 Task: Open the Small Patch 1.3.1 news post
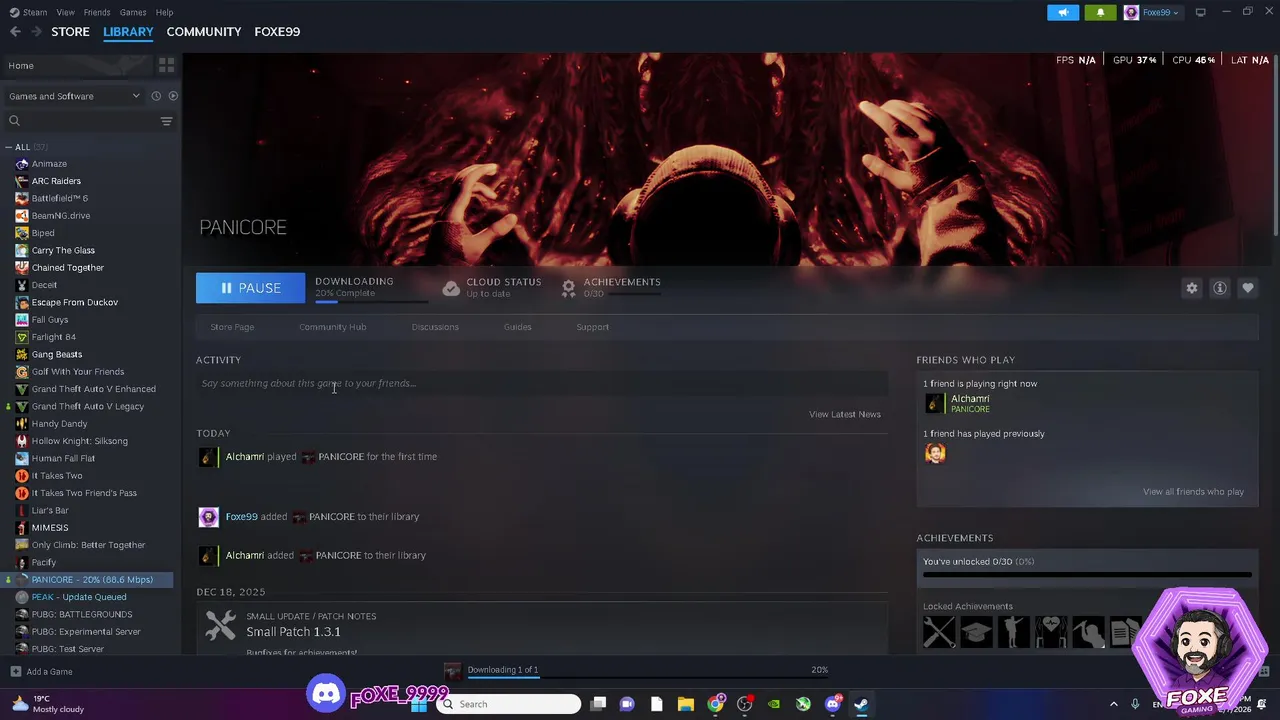click(293, 632)
